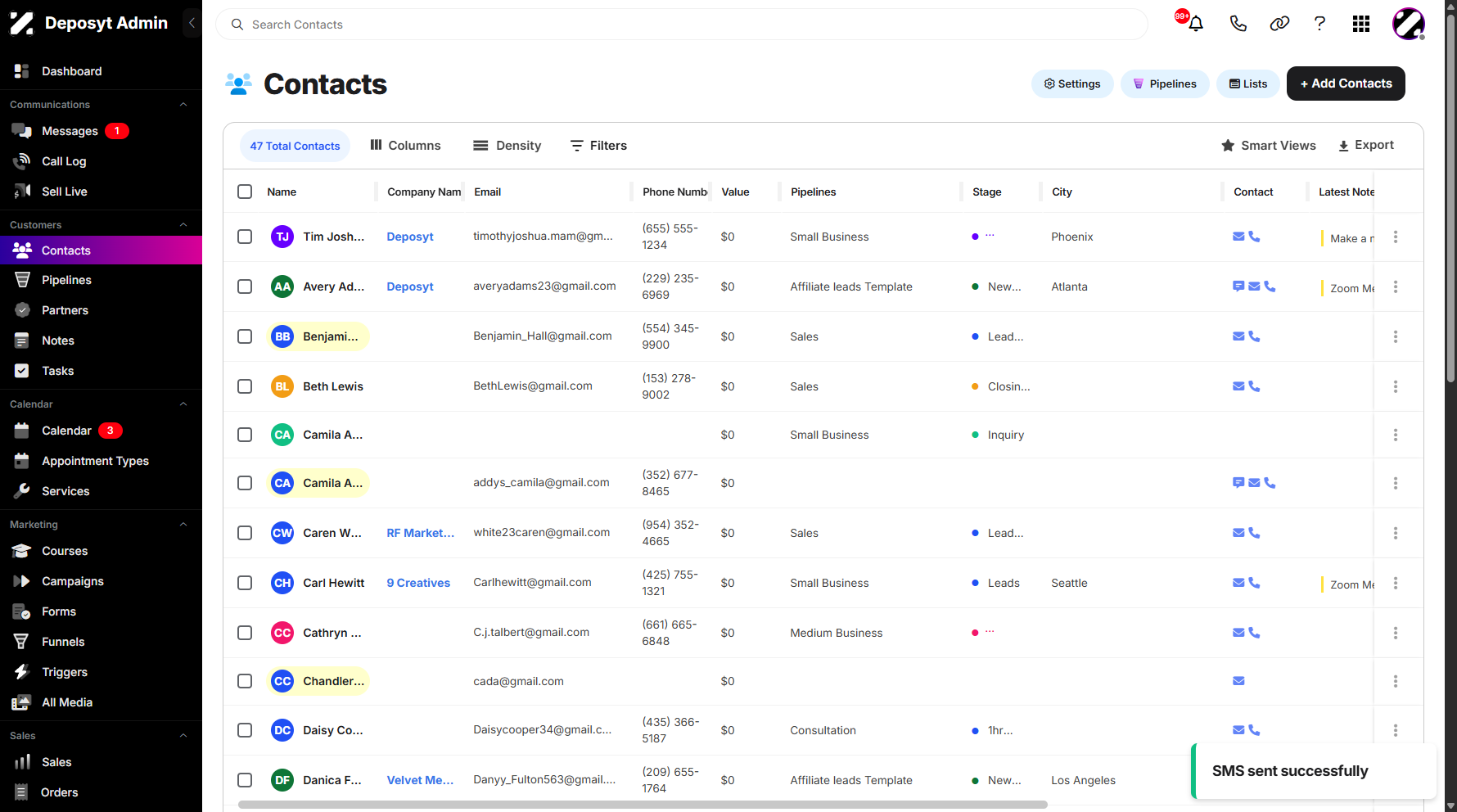This screenshot has width=1457, height=812.
Task: Open contacts Settings button
Action: pos(1072,83)
